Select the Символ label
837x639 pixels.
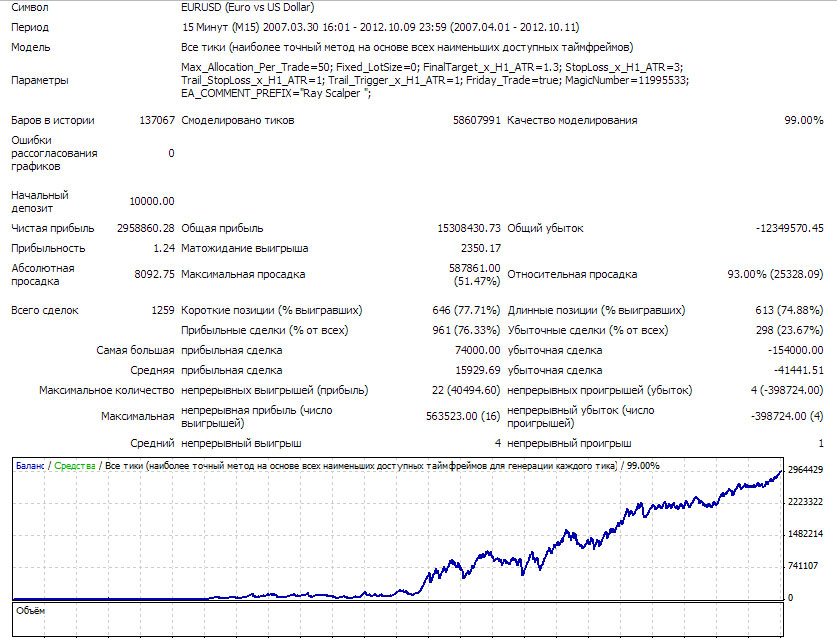(x=30, y=7)
